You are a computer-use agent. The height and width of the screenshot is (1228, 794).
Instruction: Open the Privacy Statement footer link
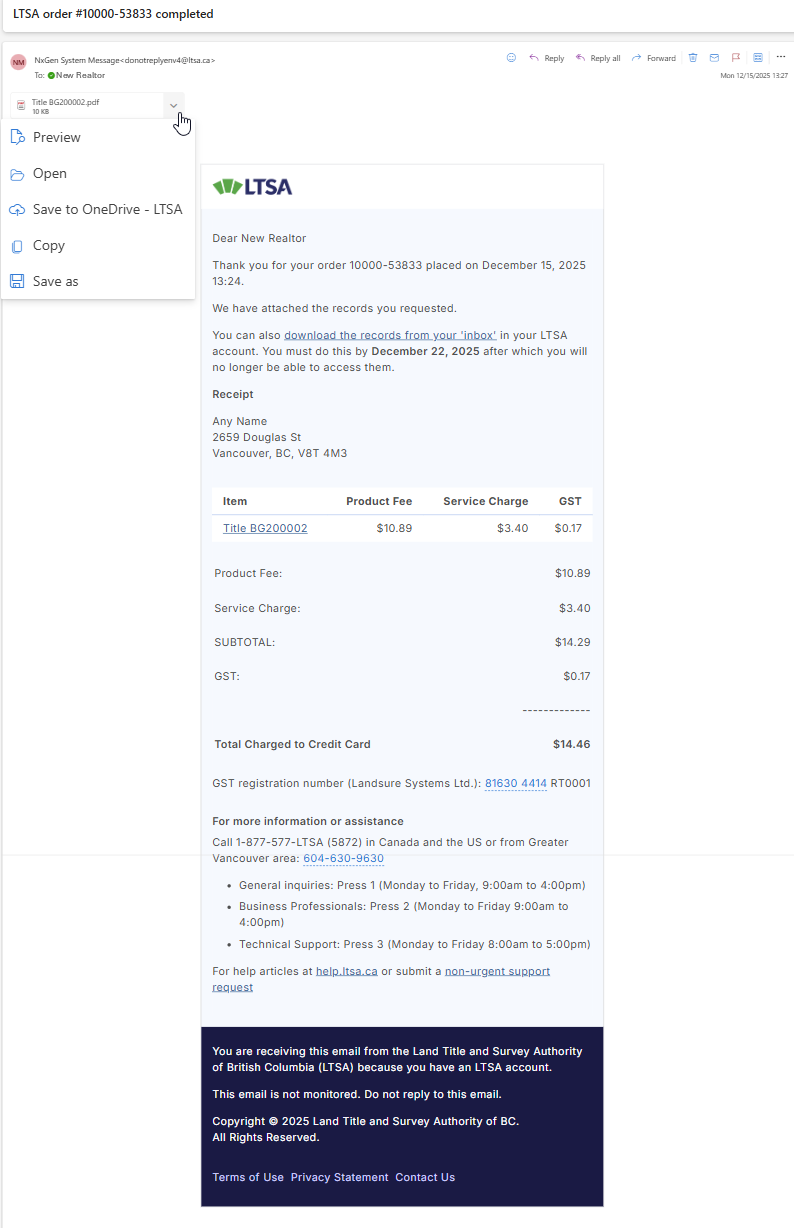pyautogui.click(x=339, y=1177)
